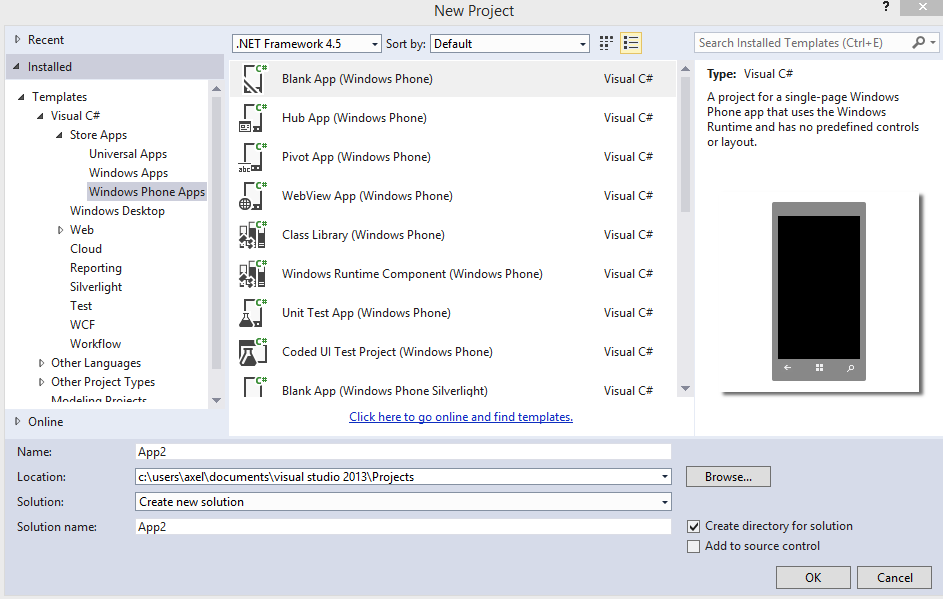Close the New Project dialog
The image size is (943, 599).
pos(922,7)
